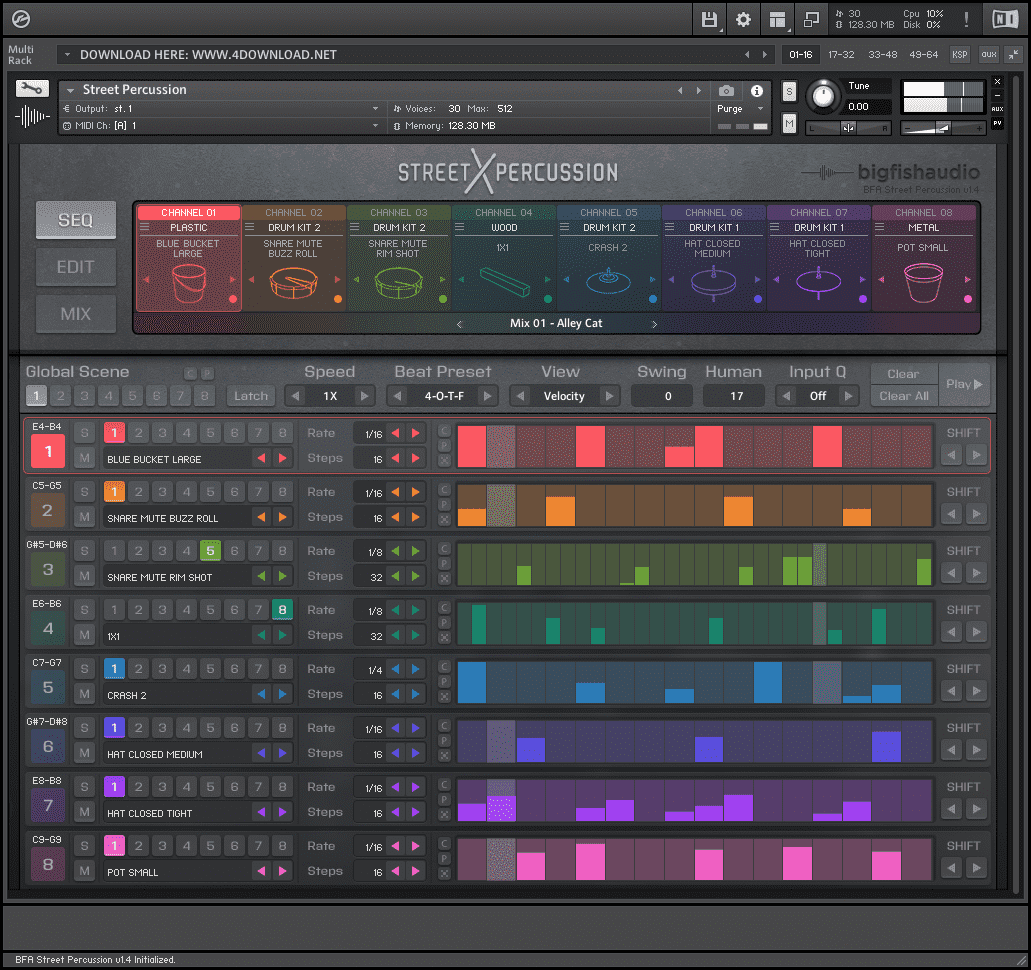Open the Output st. 1 dropdown
1031x970 pixels.
tap(375, 109)
